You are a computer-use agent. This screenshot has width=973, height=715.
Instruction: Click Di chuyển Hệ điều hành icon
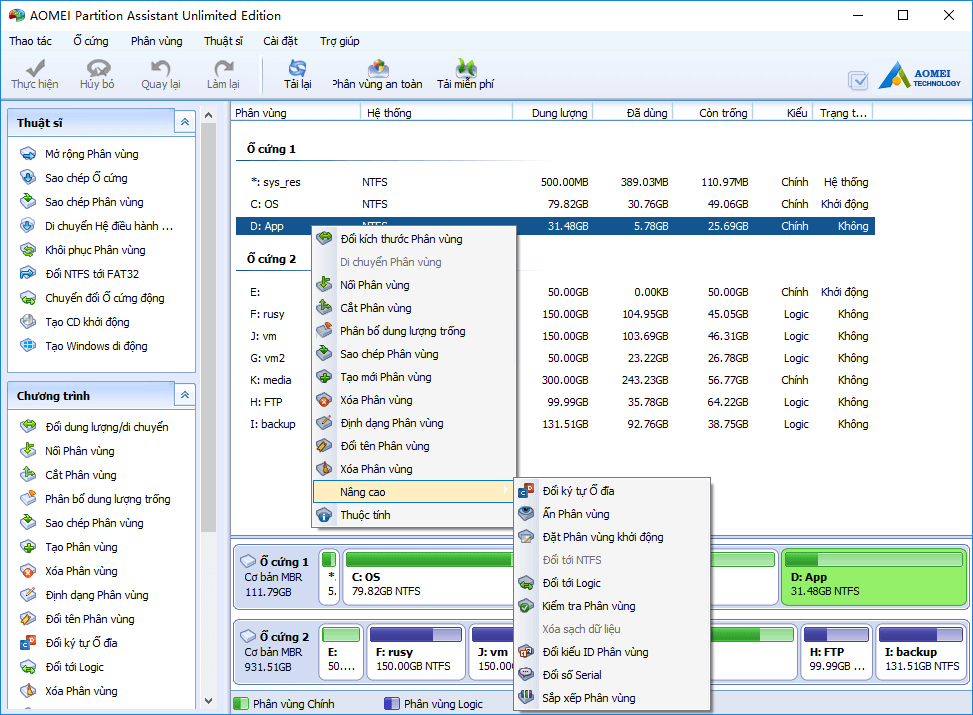click(28, 225)
